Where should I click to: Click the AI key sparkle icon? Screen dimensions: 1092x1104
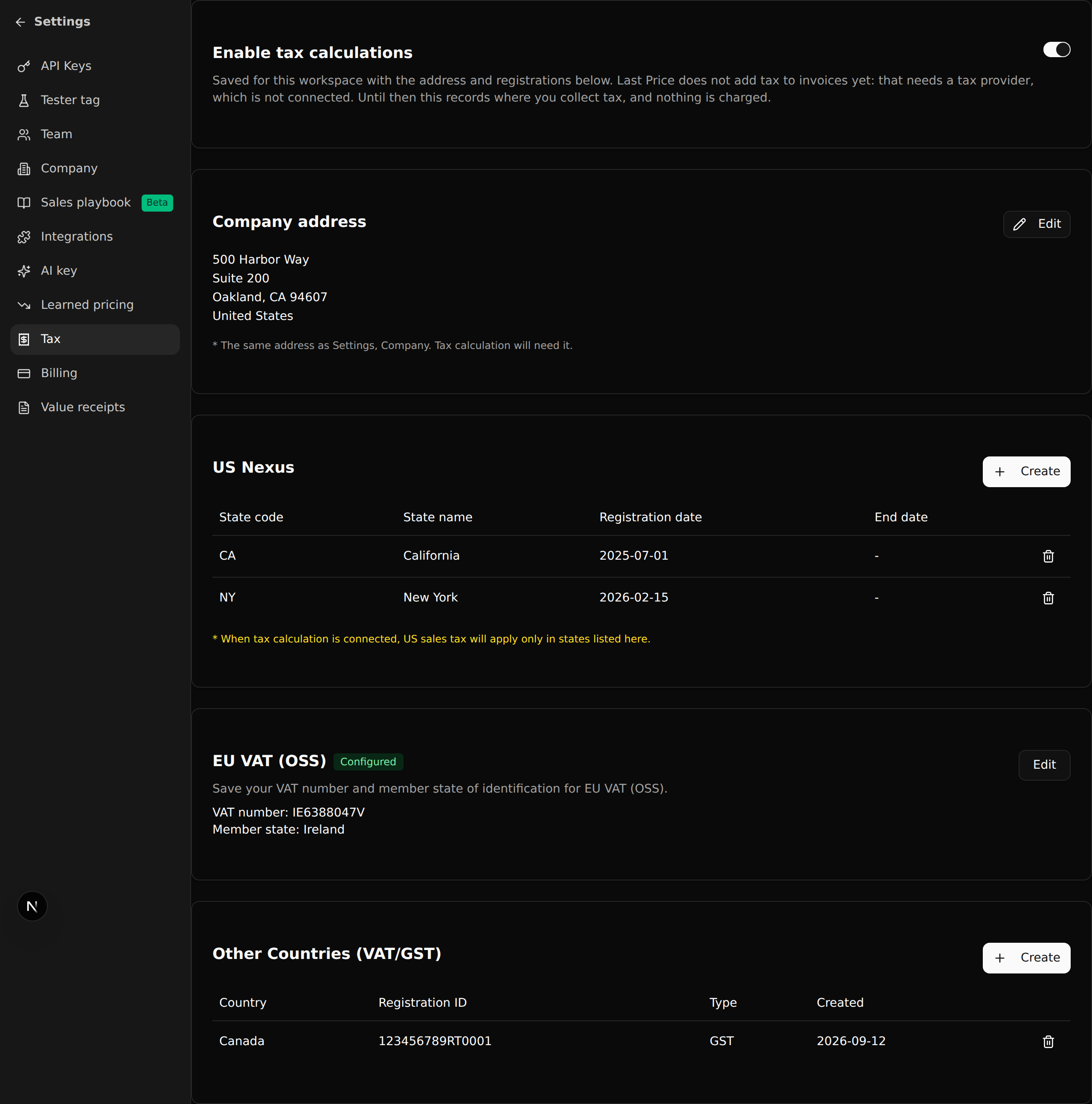pyautogui.click(x=23, y=271)
